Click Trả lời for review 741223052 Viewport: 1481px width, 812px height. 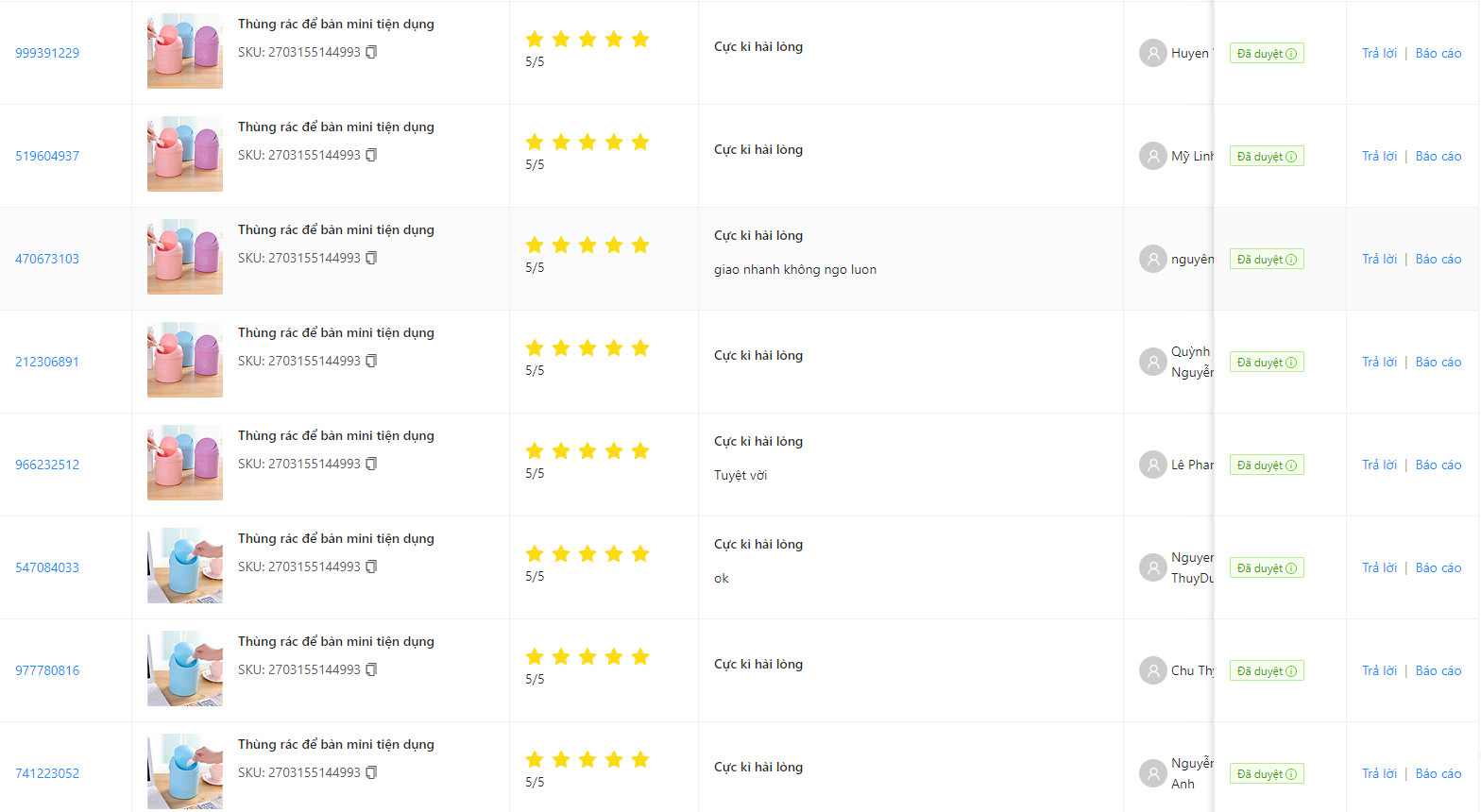[x=1379, y=773]
